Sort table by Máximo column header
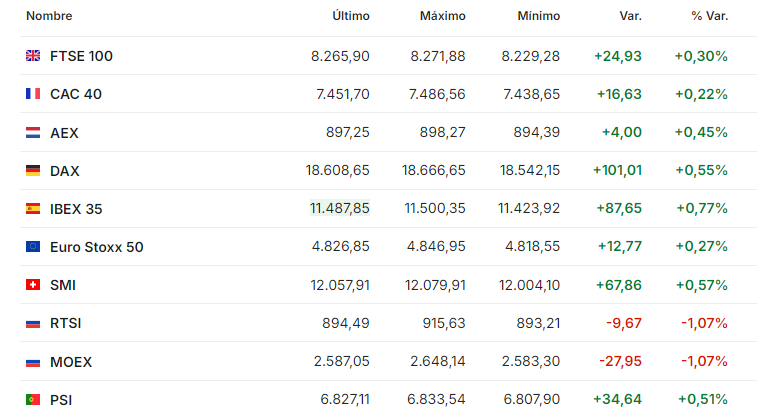Viewport: 757px width, 414px height. coord(443,16)
